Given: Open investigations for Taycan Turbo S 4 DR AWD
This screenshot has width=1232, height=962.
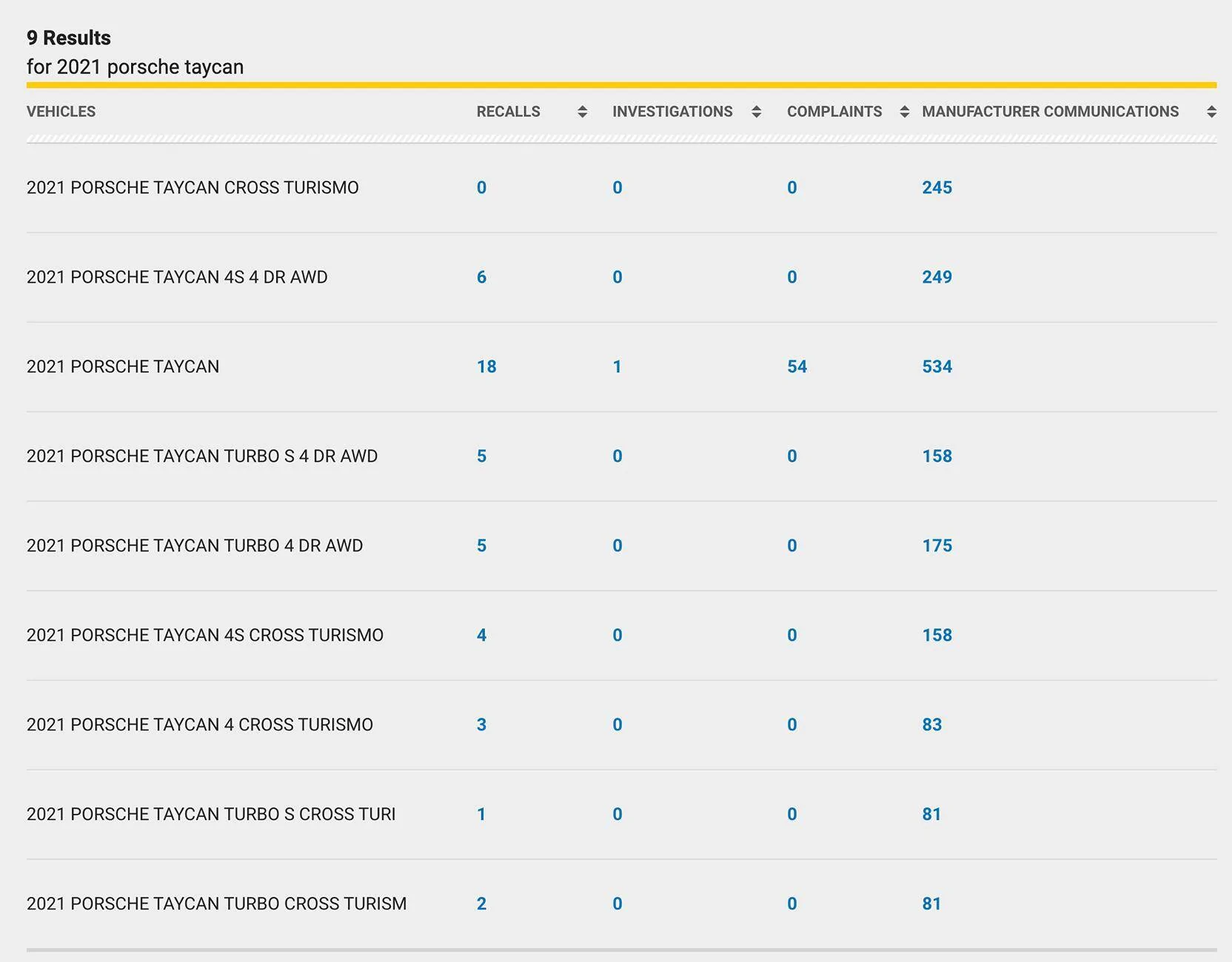Looking at the screenshot, I should tap(617, 457).
